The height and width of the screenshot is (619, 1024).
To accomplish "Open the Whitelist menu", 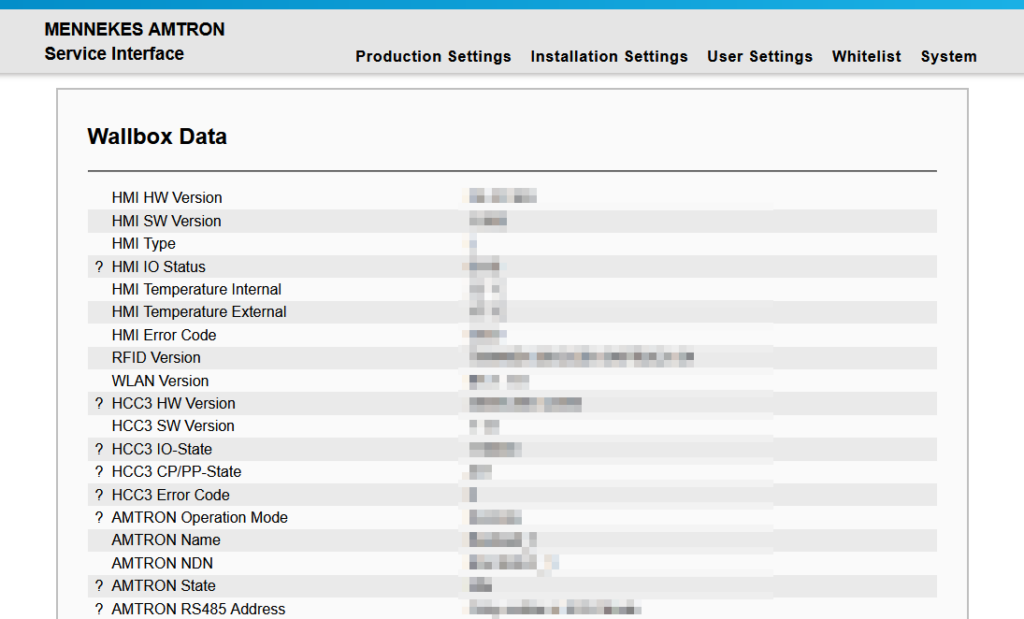I will (x=867, y=57).
